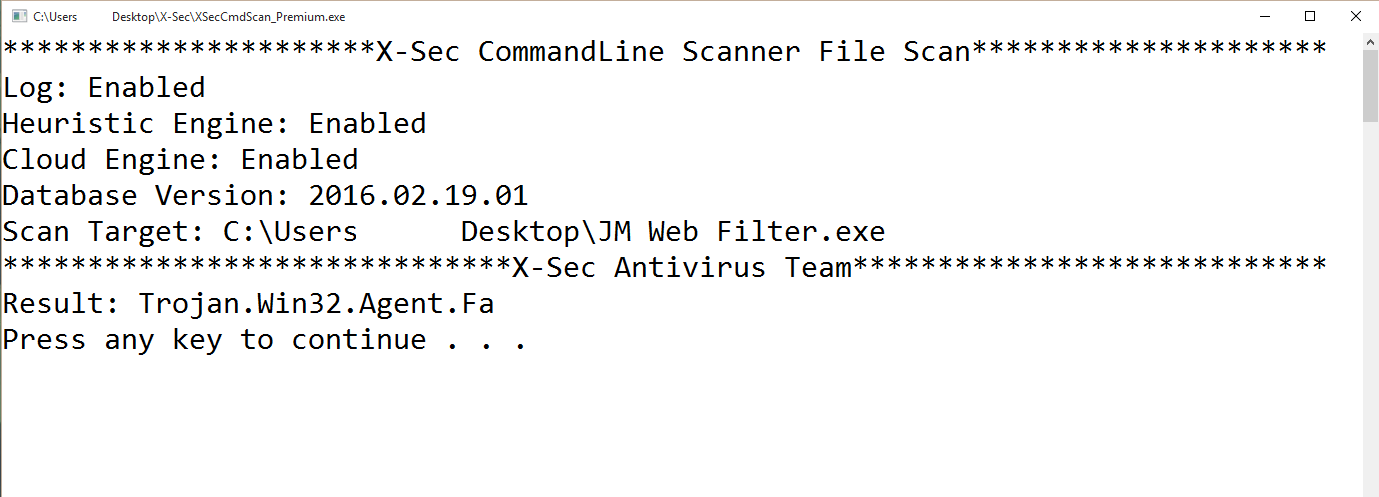Click the 'Cloud Engine: Enabled' line
This screenshot has width=1379, height=497.
[x=180, y=160]
